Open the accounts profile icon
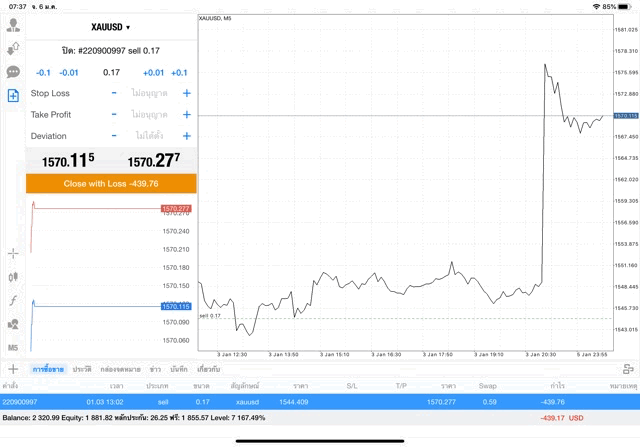Viewport: 640px width, 447px height. click(x=13, y=24)
